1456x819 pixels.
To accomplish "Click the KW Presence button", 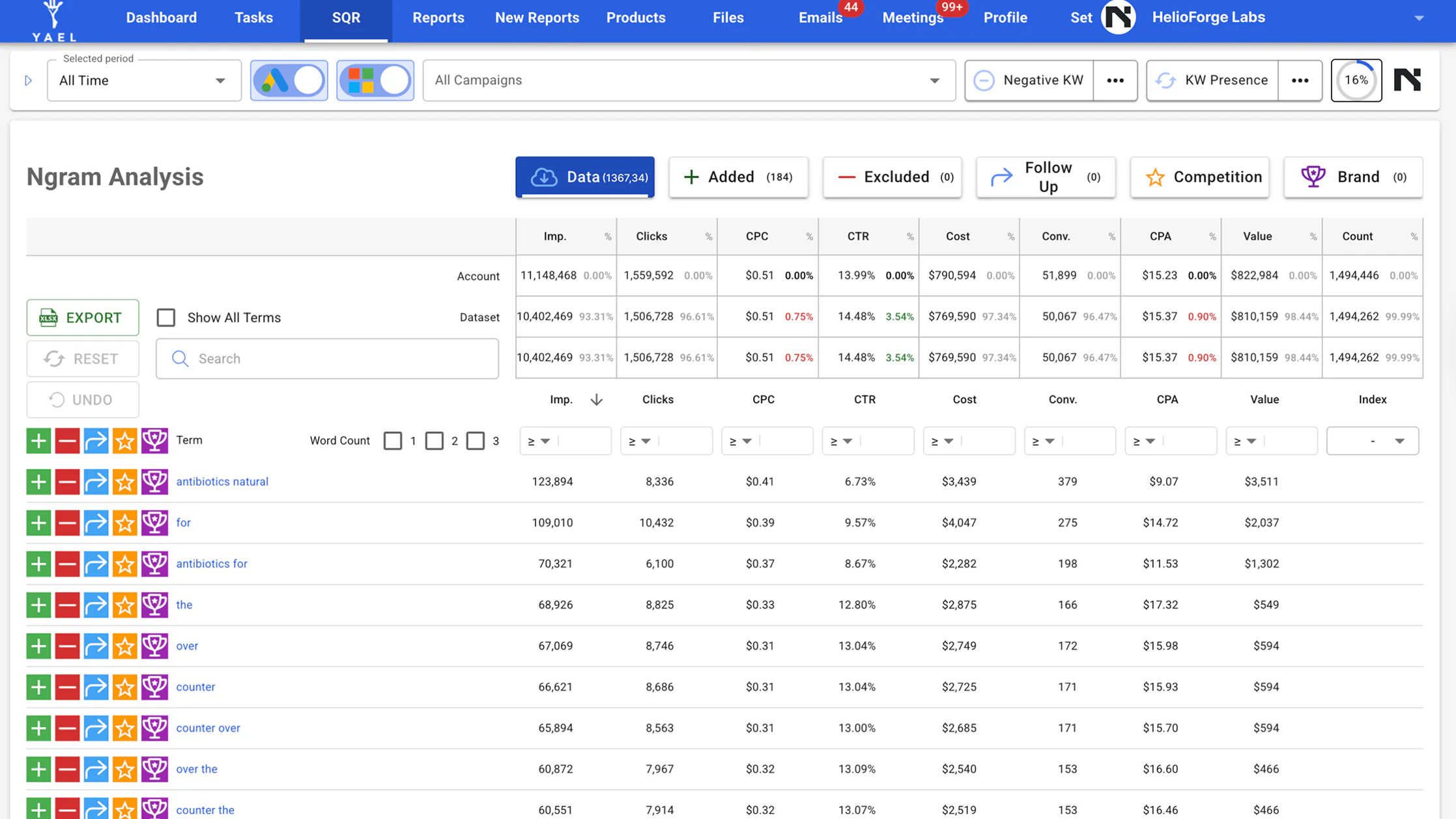I will [x=1212, y=80].
